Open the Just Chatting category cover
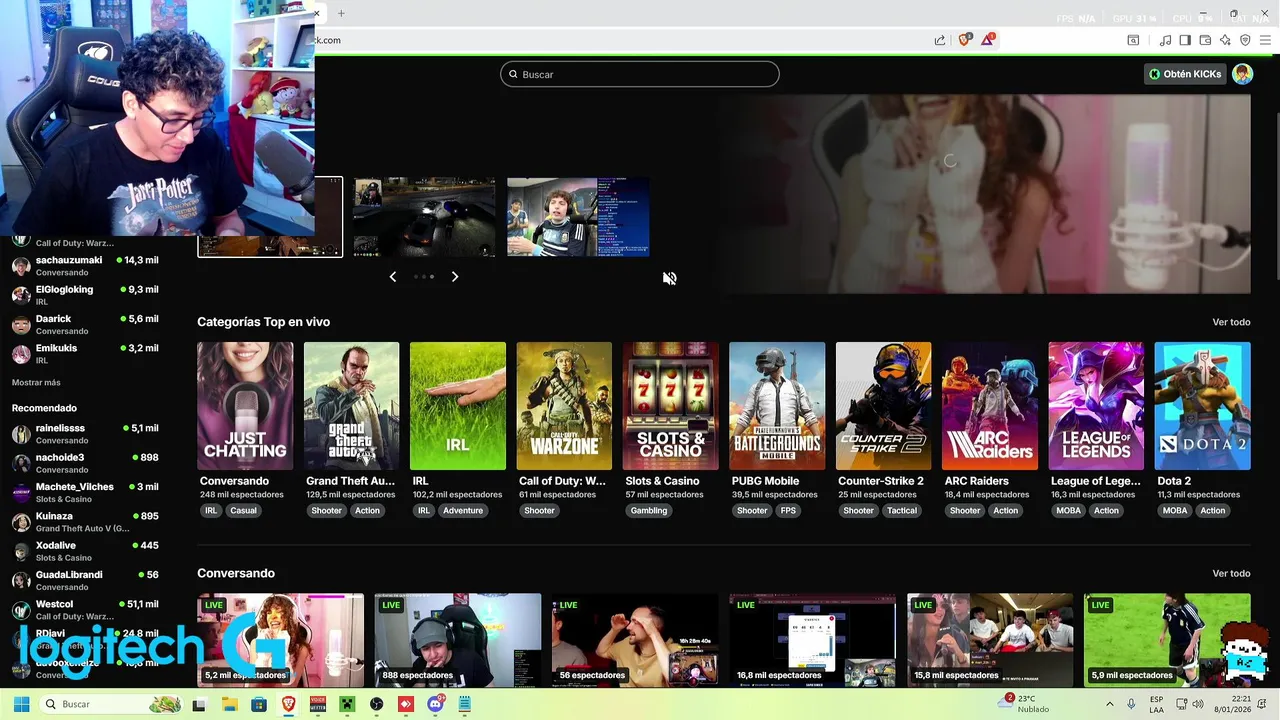 click(245, 406)
